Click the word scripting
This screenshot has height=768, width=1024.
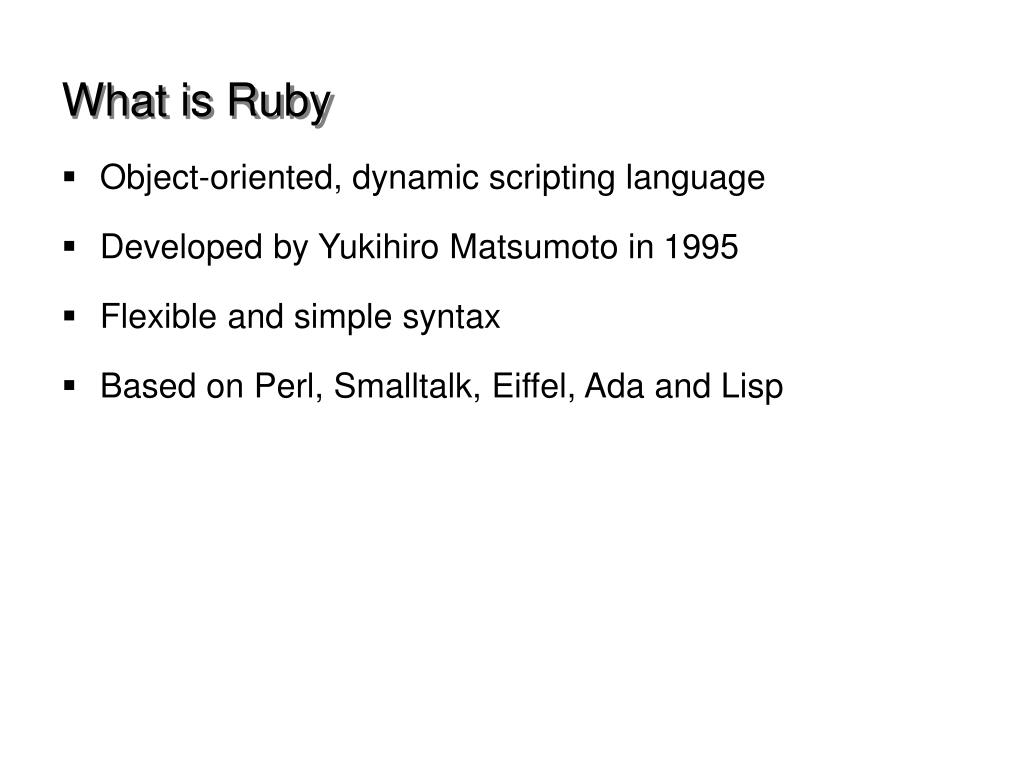coord(552,179)
